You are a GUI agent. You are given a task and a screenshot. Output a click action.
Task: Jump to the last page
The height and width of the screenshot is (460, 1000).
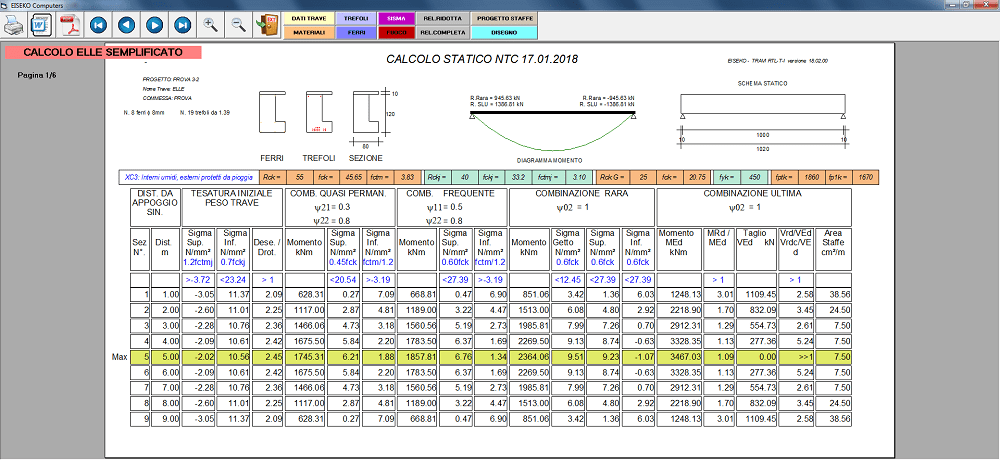[182, 25]
